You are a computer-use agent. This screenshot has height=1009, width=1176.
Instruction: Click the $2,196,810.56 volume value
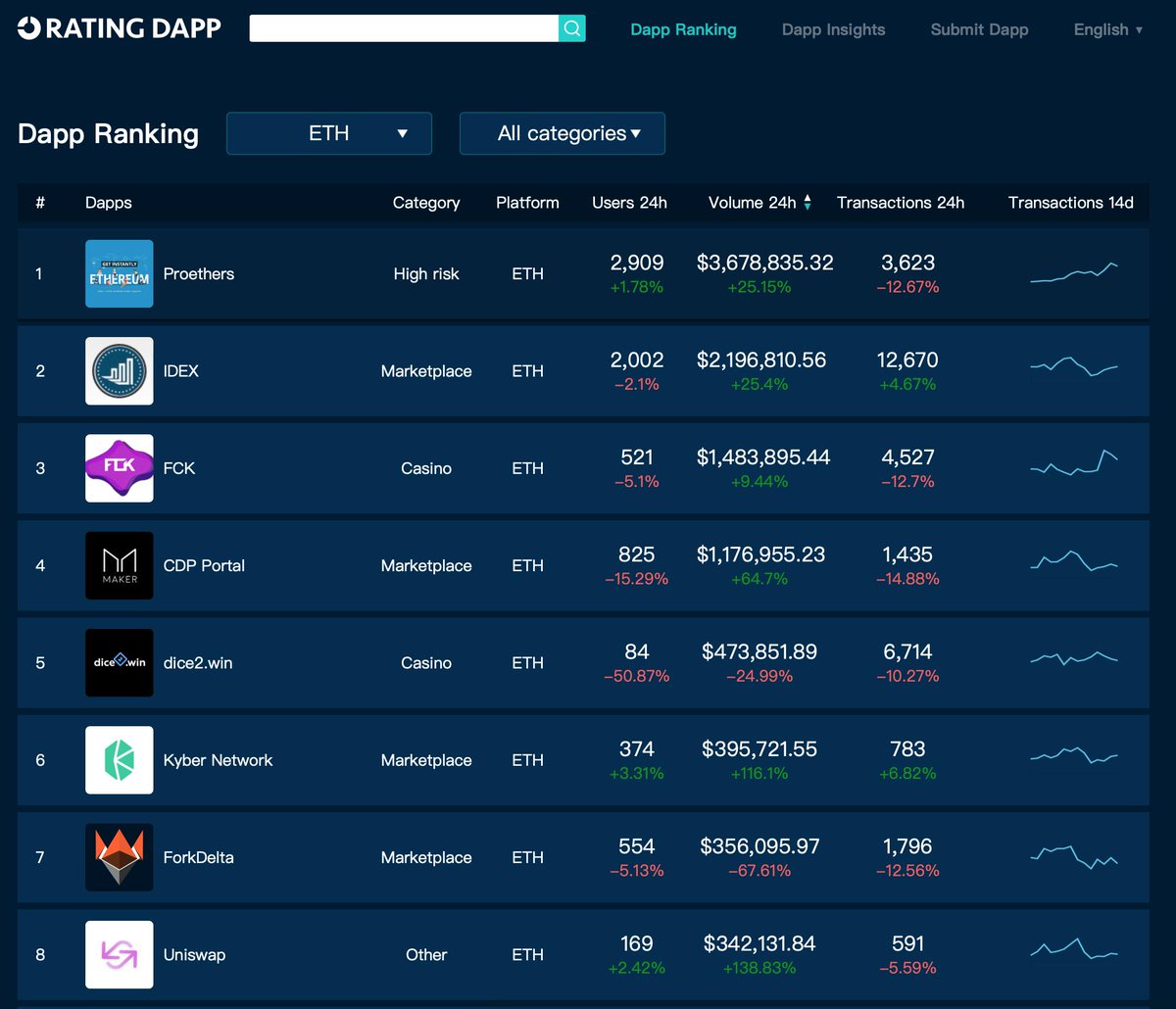[761, 360]
